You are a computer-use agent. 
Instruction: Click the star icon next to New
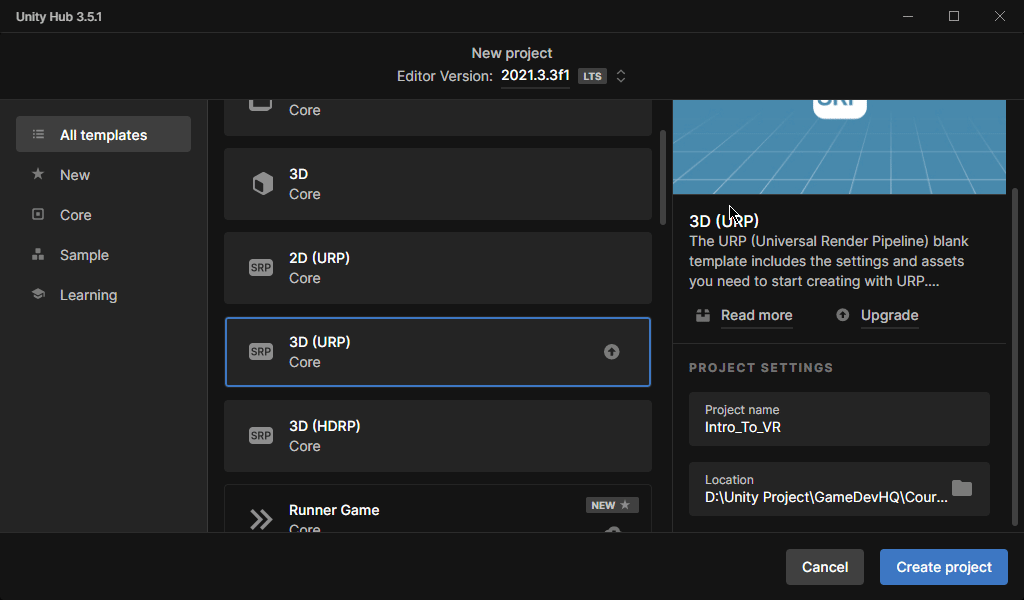tap(37, 174)
